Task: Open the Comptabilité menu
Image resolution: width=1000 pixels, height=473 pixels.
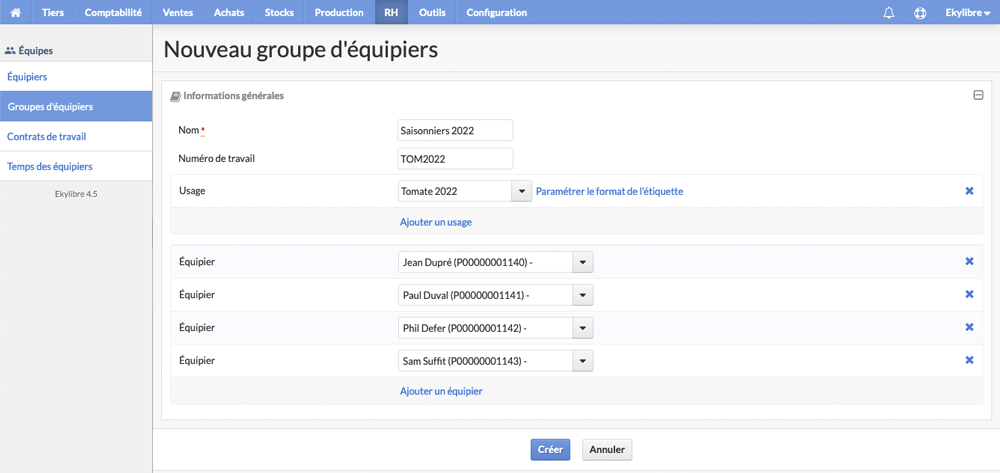Action: (x=113, y=13)
